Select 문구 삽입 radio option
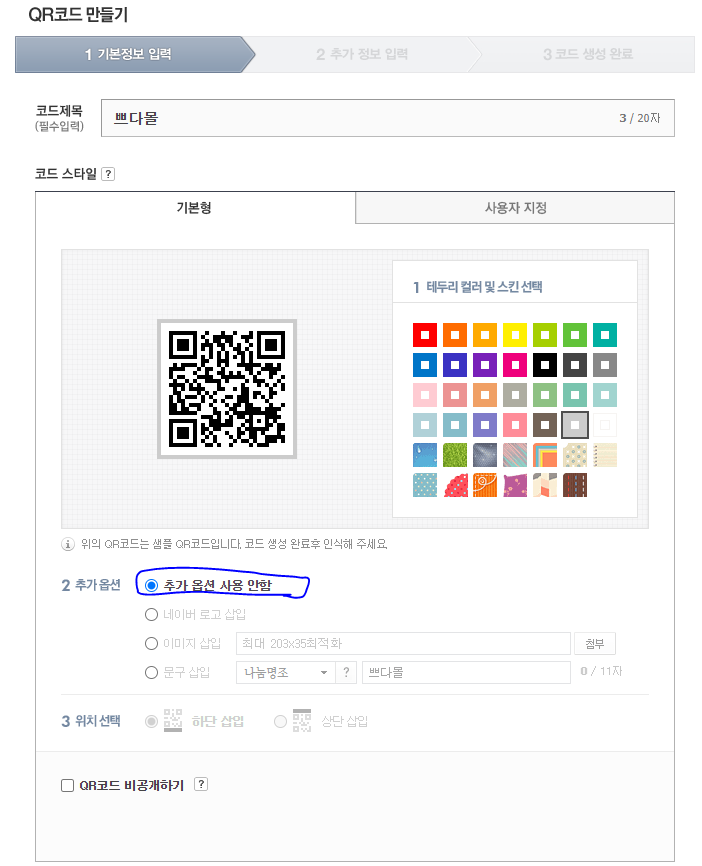 click(151, 672)
